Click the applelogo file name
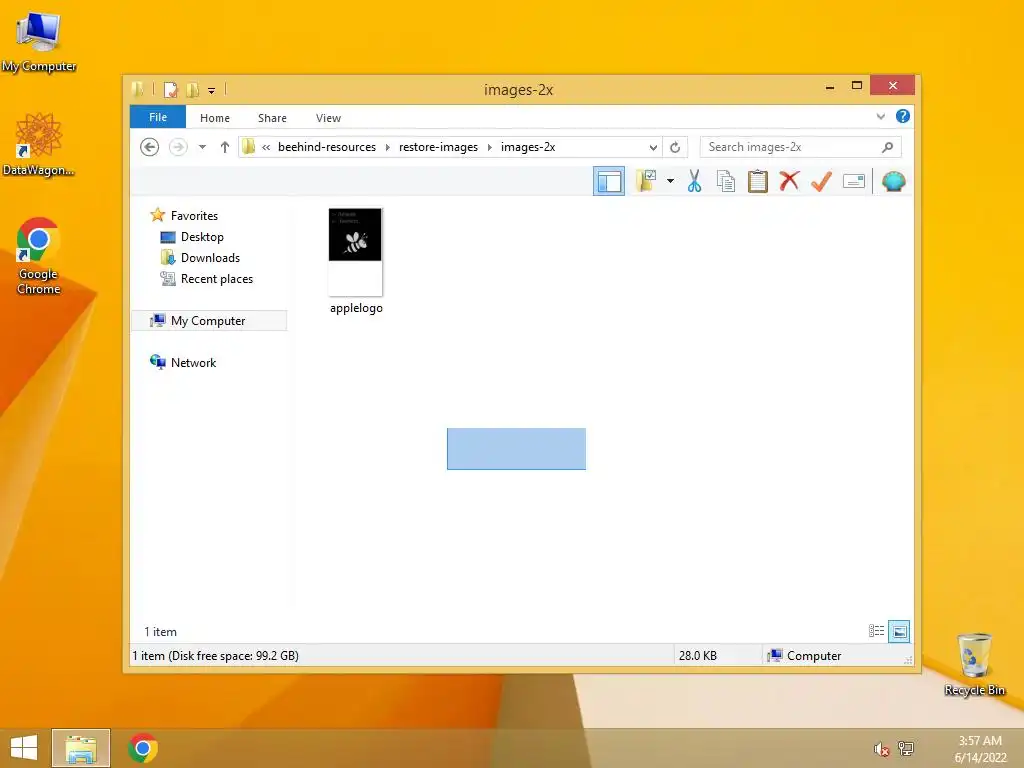The width and height of the screenshot is (1024, 768). click(x=356, y=308)
